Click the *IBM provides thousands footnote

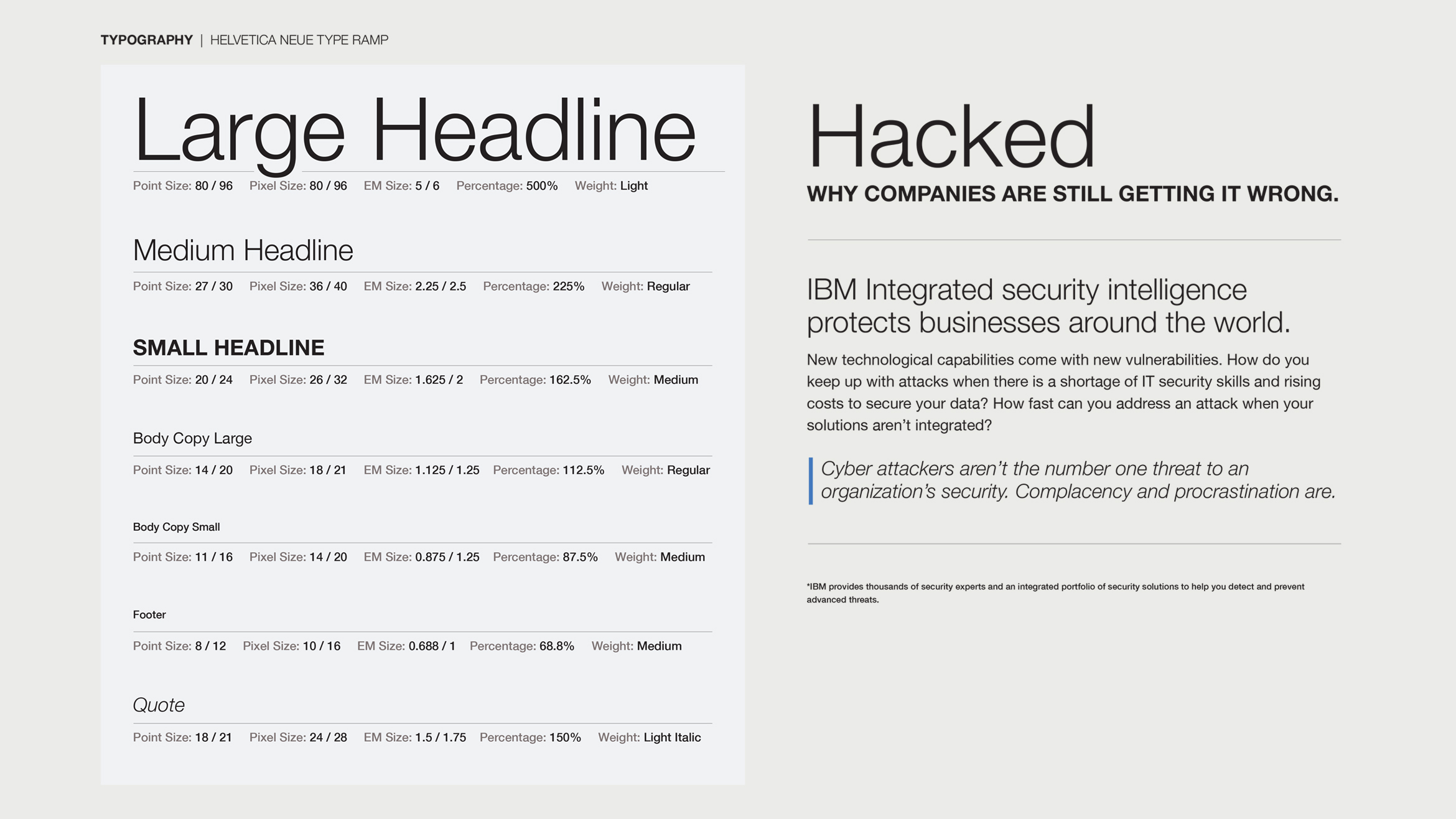click(x=1056, y=593)
